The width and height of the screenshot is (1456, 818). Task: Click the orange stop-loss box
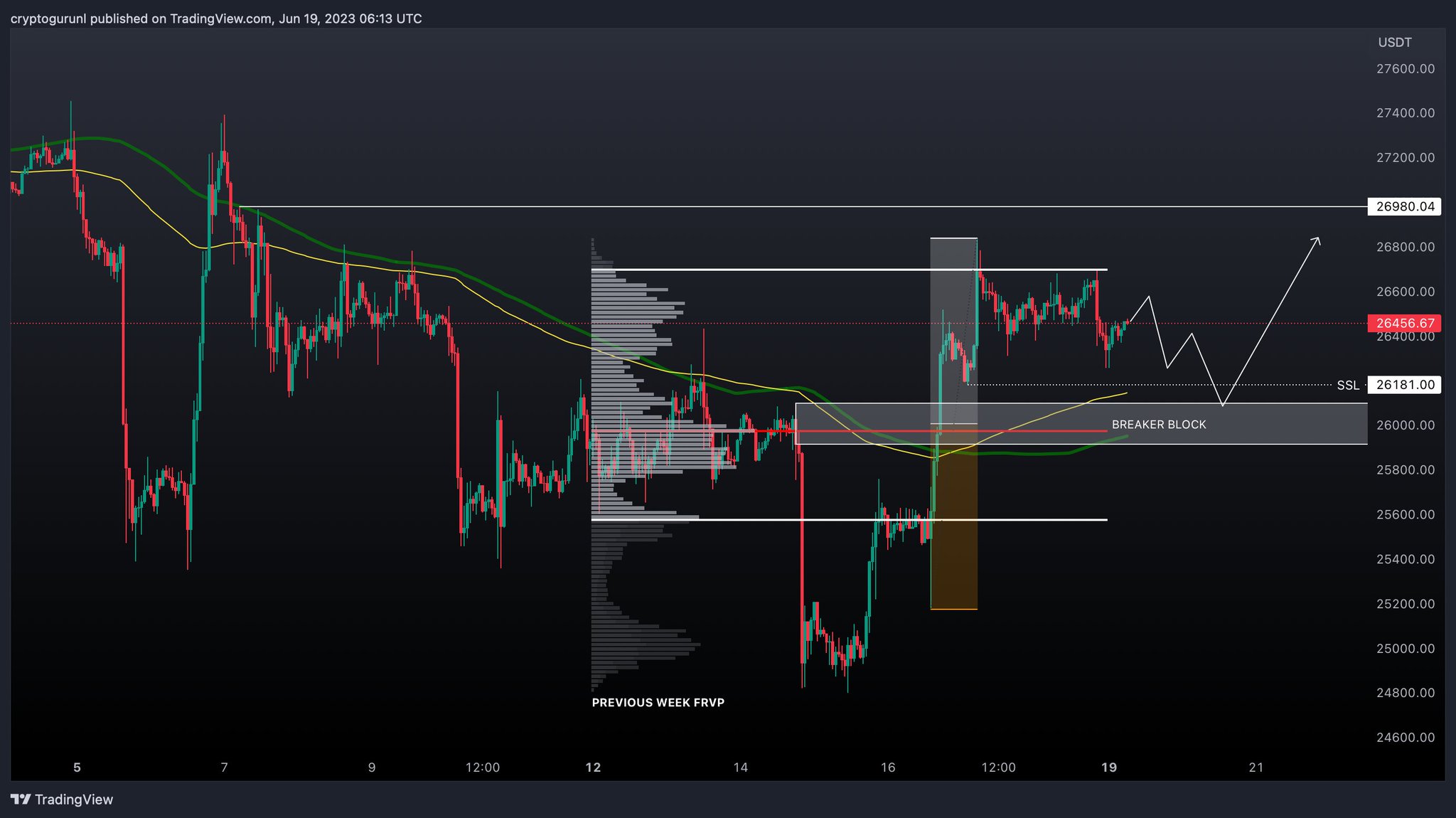[x=954, y=516]
